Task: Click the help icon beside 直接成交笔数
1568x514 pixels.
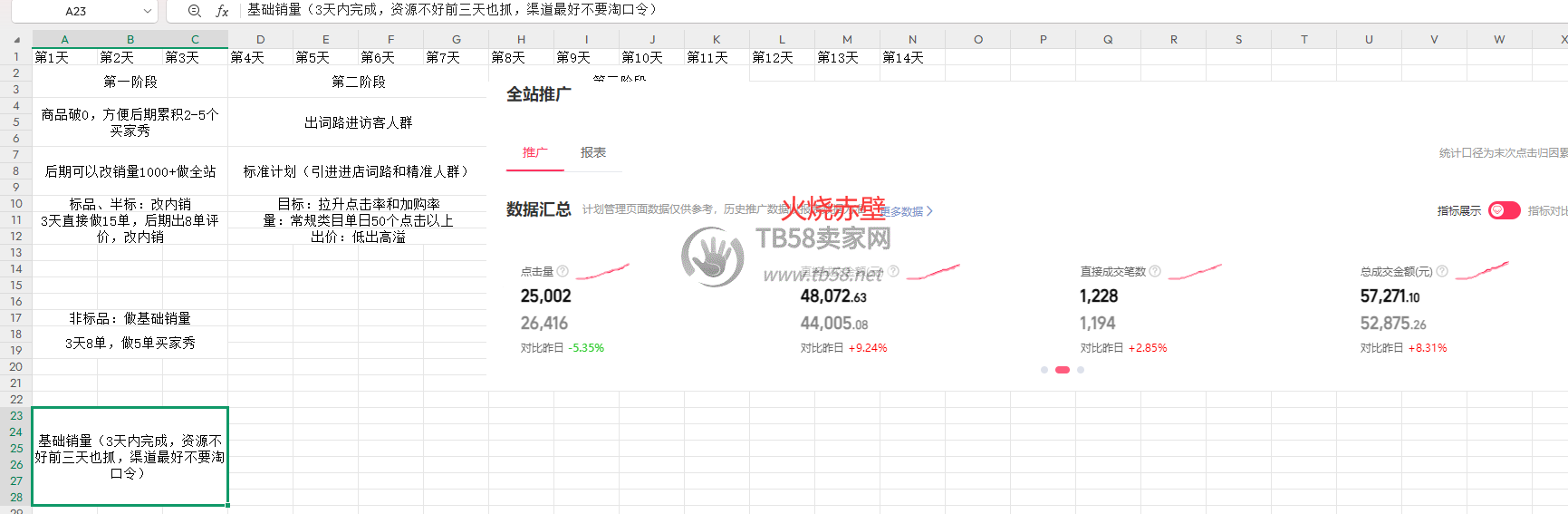Action: coord(1155,271)
